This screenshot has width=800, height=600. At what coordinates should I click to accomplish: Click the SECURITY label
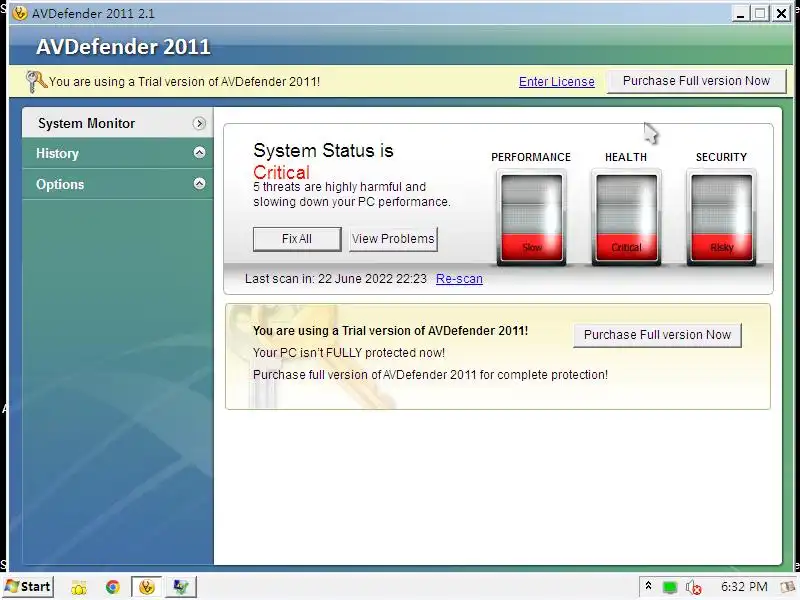(x=721, y=157)
